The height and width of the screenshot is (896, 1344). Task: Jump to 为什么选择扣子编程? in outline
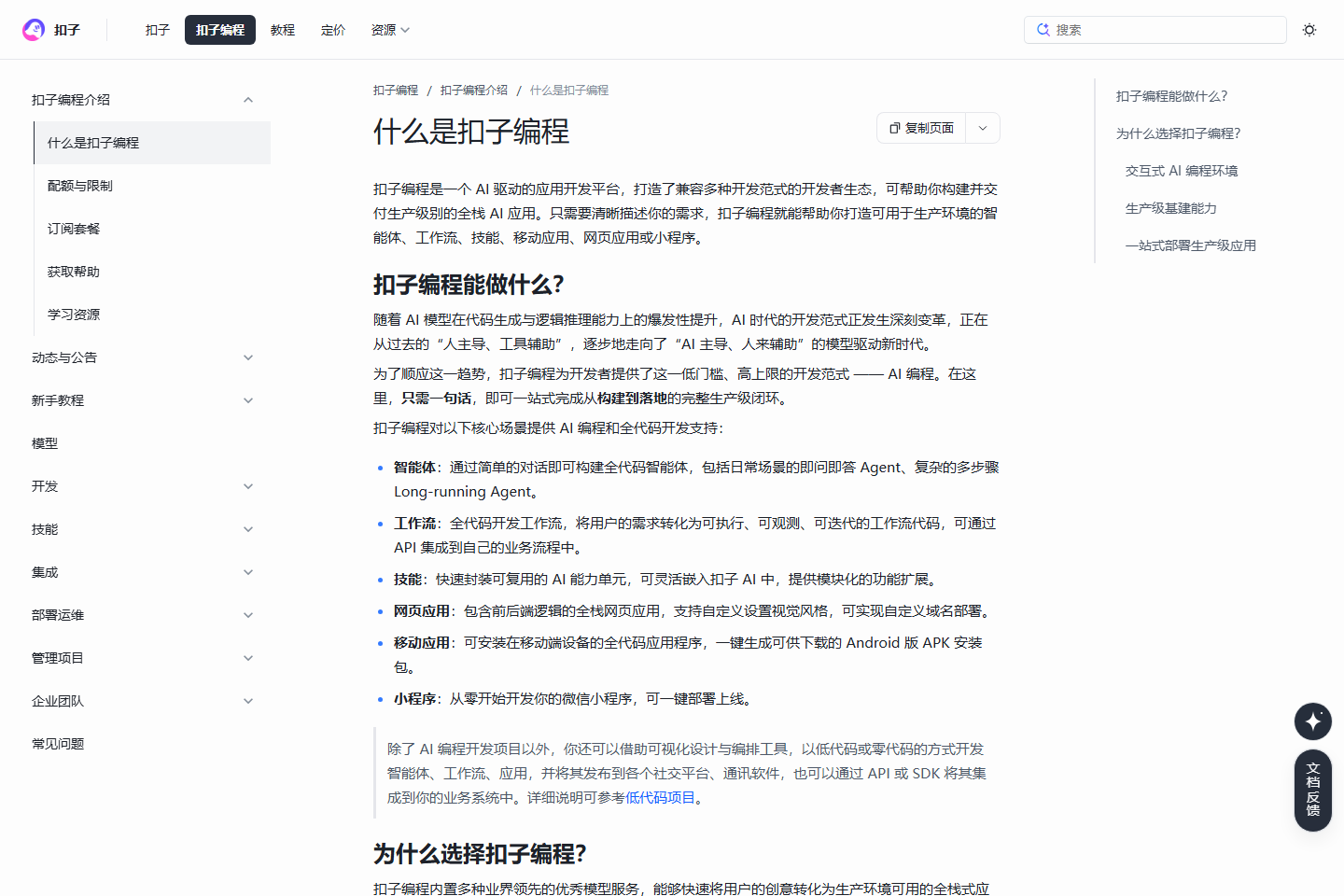click(1179, 133)
